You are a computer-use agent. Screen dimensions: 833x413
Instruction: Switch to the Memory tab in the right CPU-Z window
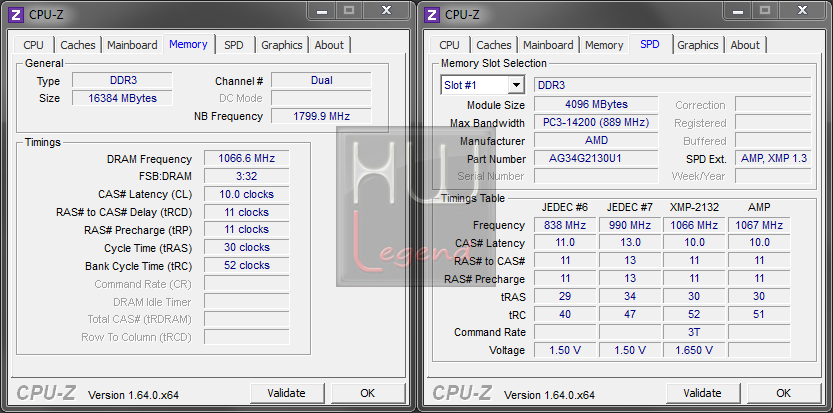[x=604, y=45]
